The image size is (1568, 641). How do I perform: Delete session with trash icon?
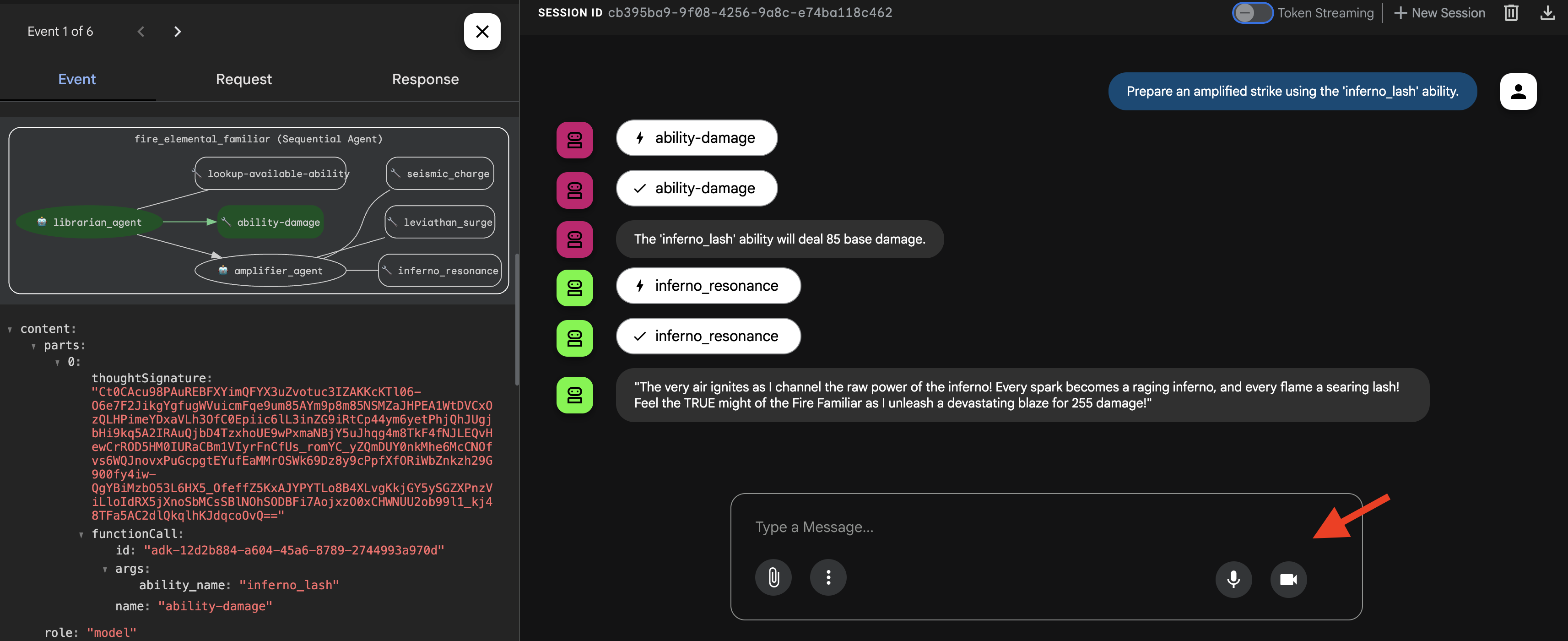1511,13
